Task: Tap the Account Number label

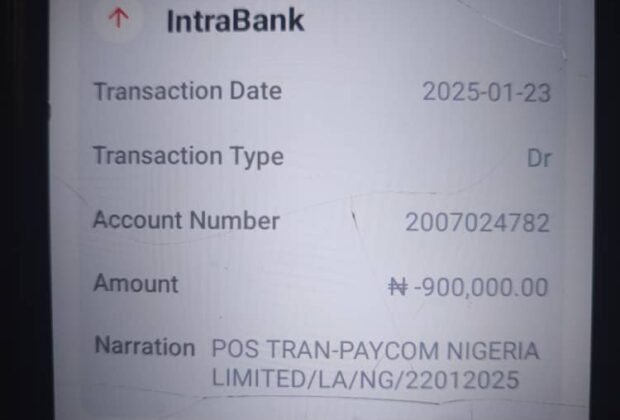Action: point(187,220)
